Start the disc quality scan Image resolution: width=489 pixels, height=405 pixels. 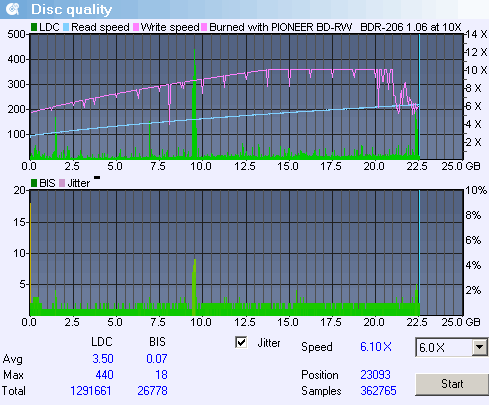pos(452,384)
